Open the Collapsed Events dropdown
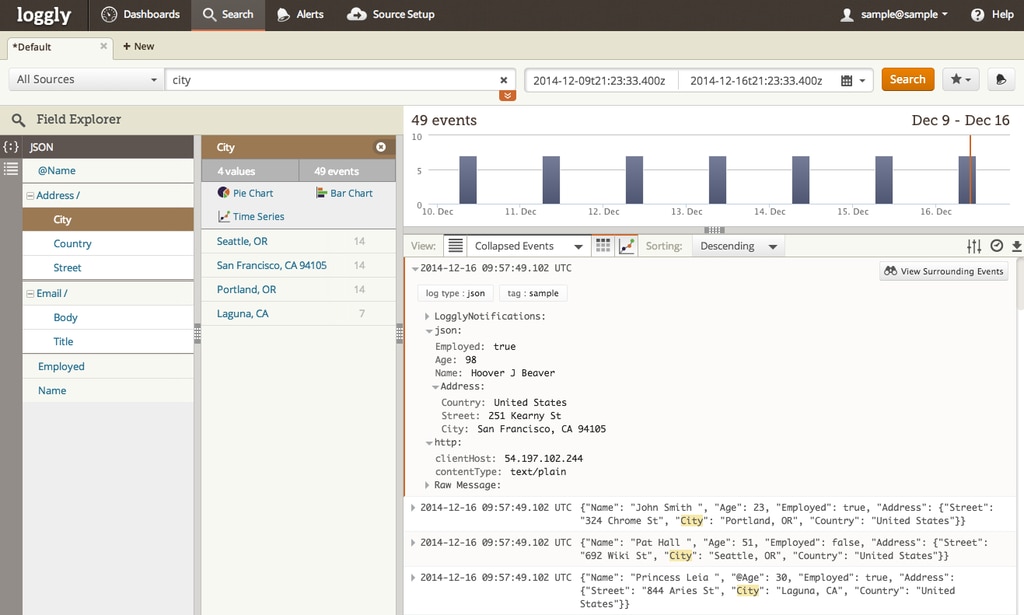The height and width of the screenshot is (615, 1024). pyautogui.click(x=527, y=245)
